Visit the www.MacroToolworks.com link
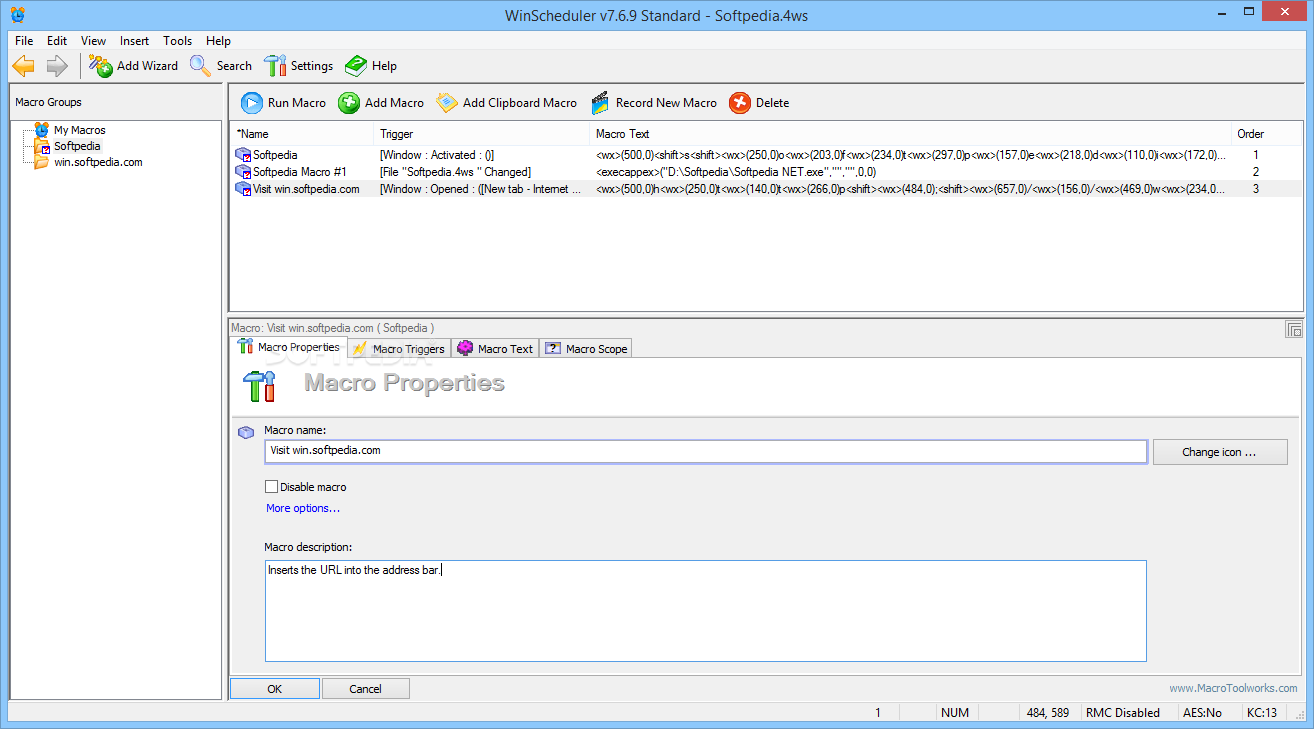 click(x=1234, y=689)
